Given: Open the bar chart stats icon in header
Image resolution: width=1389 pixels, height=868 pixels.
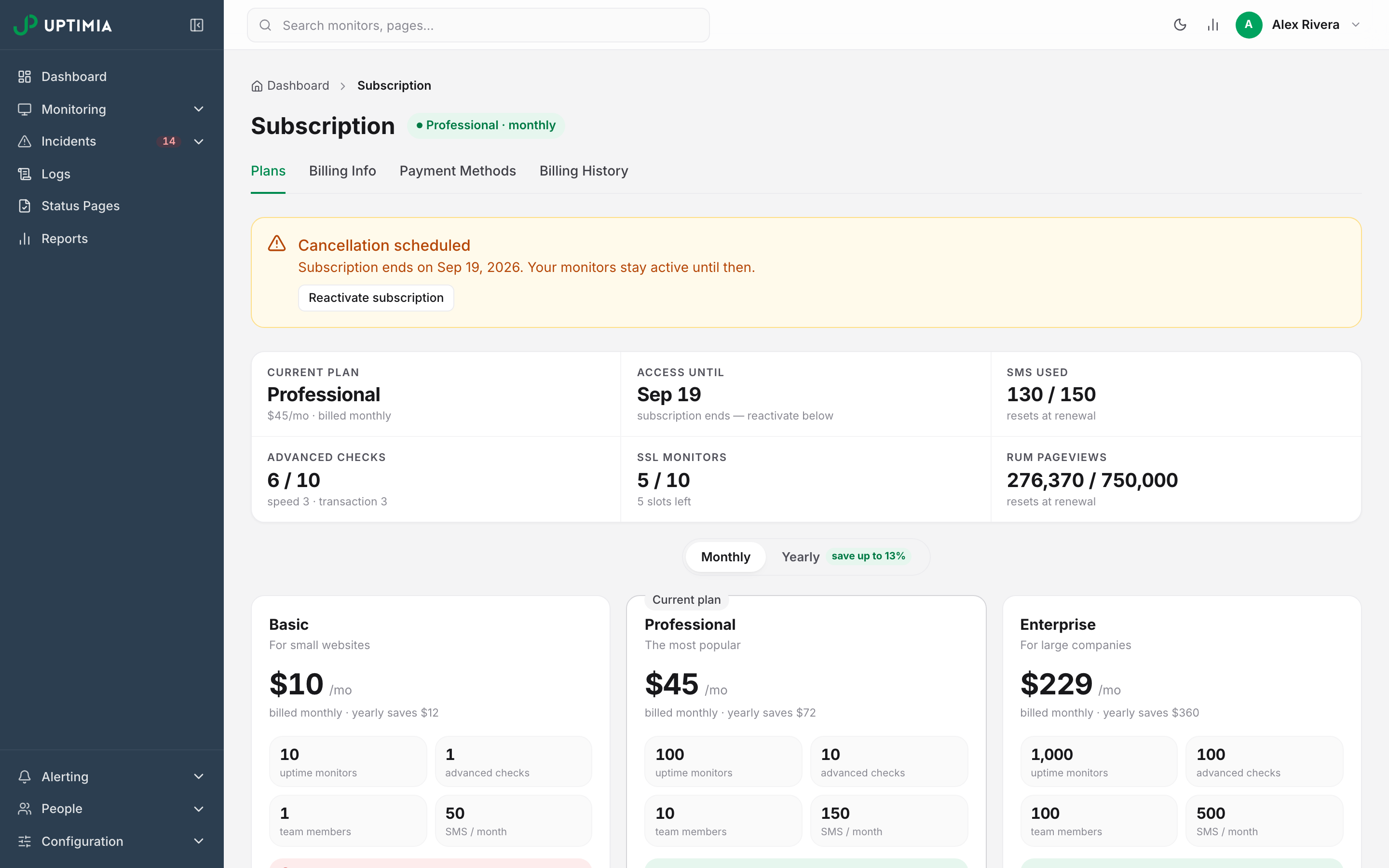Looking at the screenshot, I should pyautogui.click(x=1213, y=25).
